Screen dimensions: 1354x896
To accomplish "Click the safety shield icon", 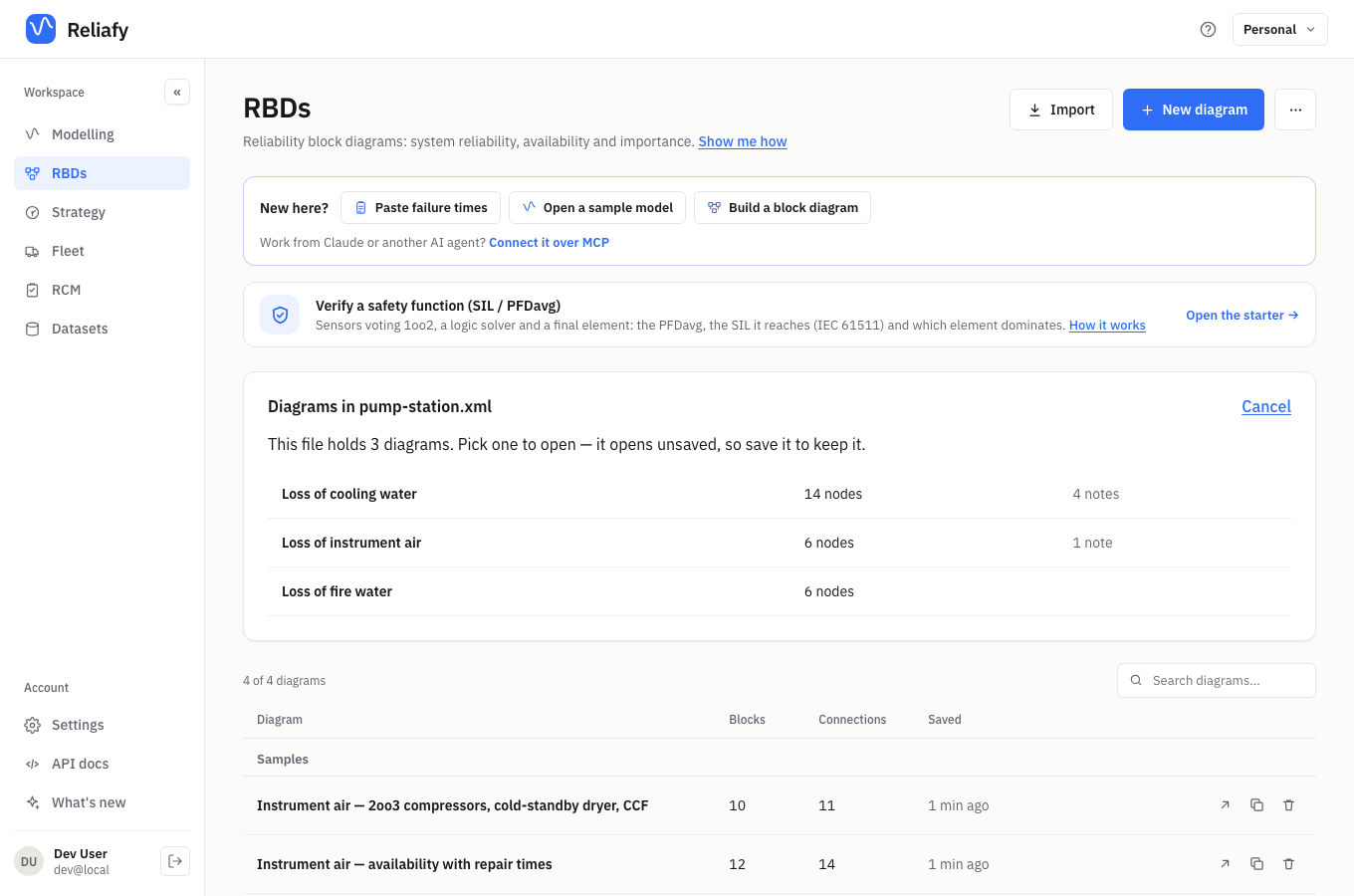I will (280, 315).
